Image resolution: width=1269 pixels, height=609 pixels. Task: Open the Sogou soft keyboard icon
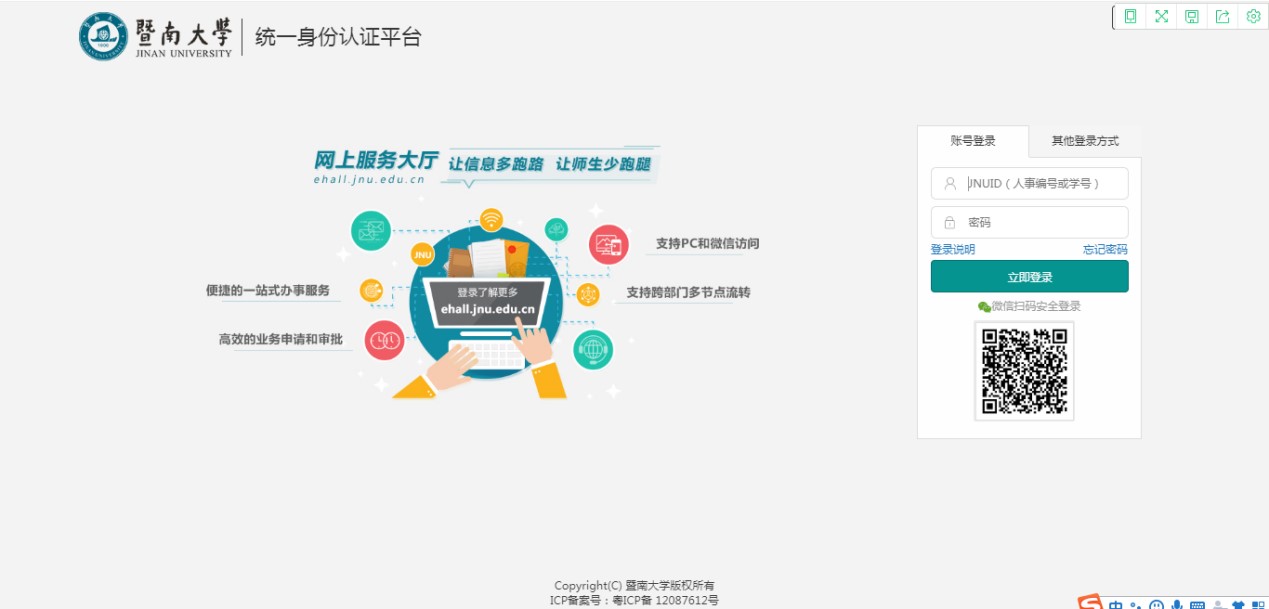pyautogui.click(x=1197, y=605)
